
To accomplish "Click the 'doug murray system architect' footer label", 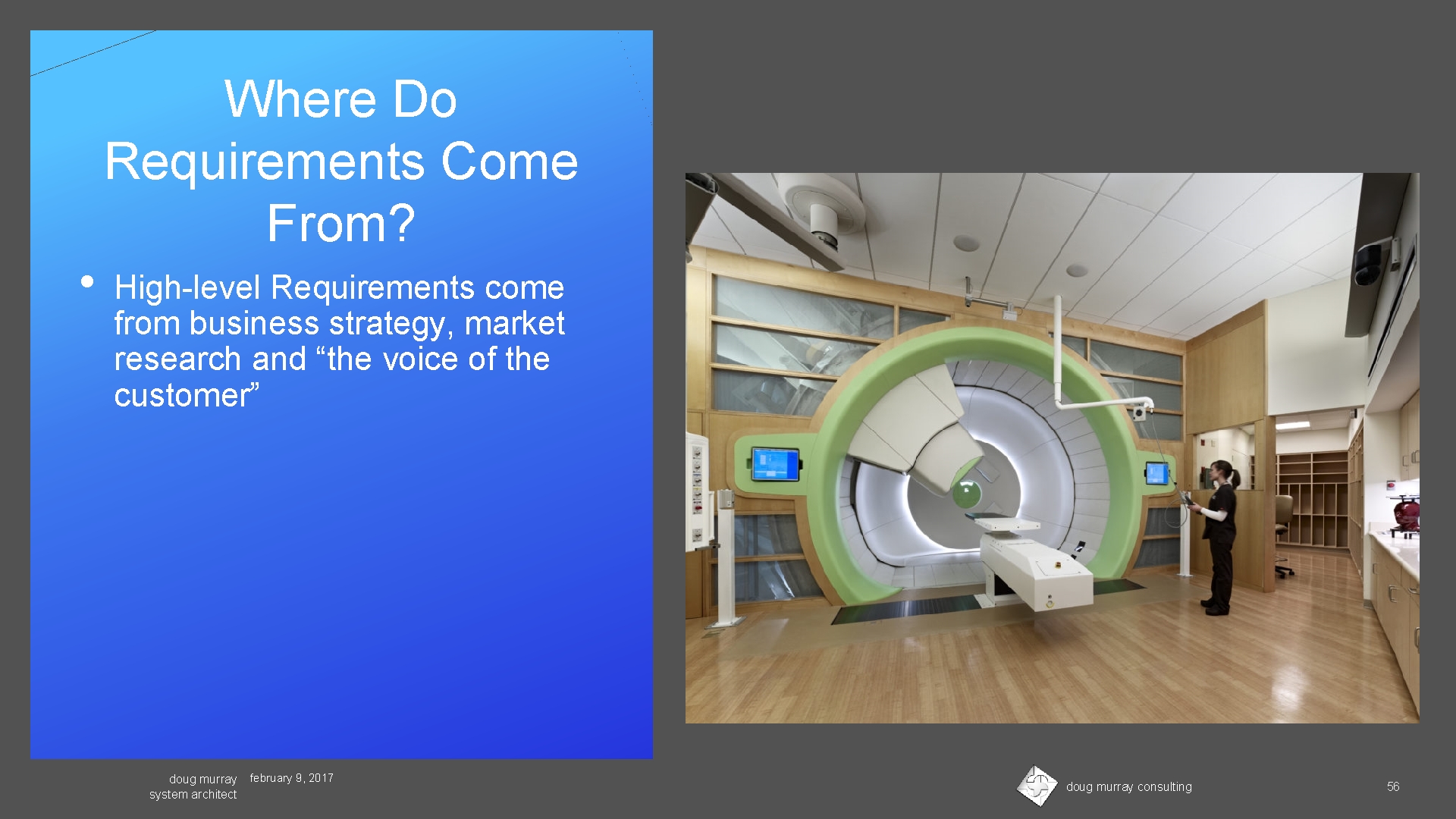I will pos(193,786).
